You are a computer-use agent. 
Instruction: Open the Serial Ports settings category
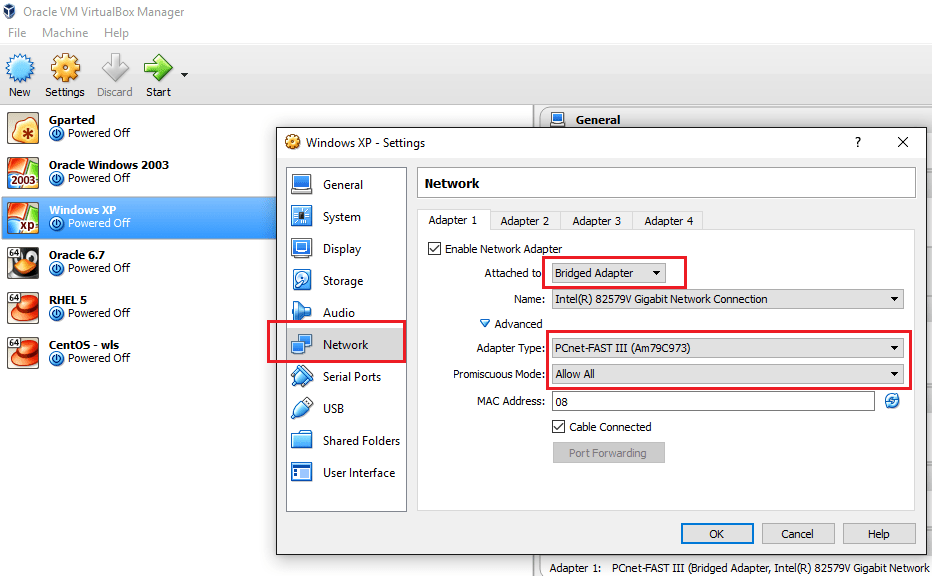(347, 377)
